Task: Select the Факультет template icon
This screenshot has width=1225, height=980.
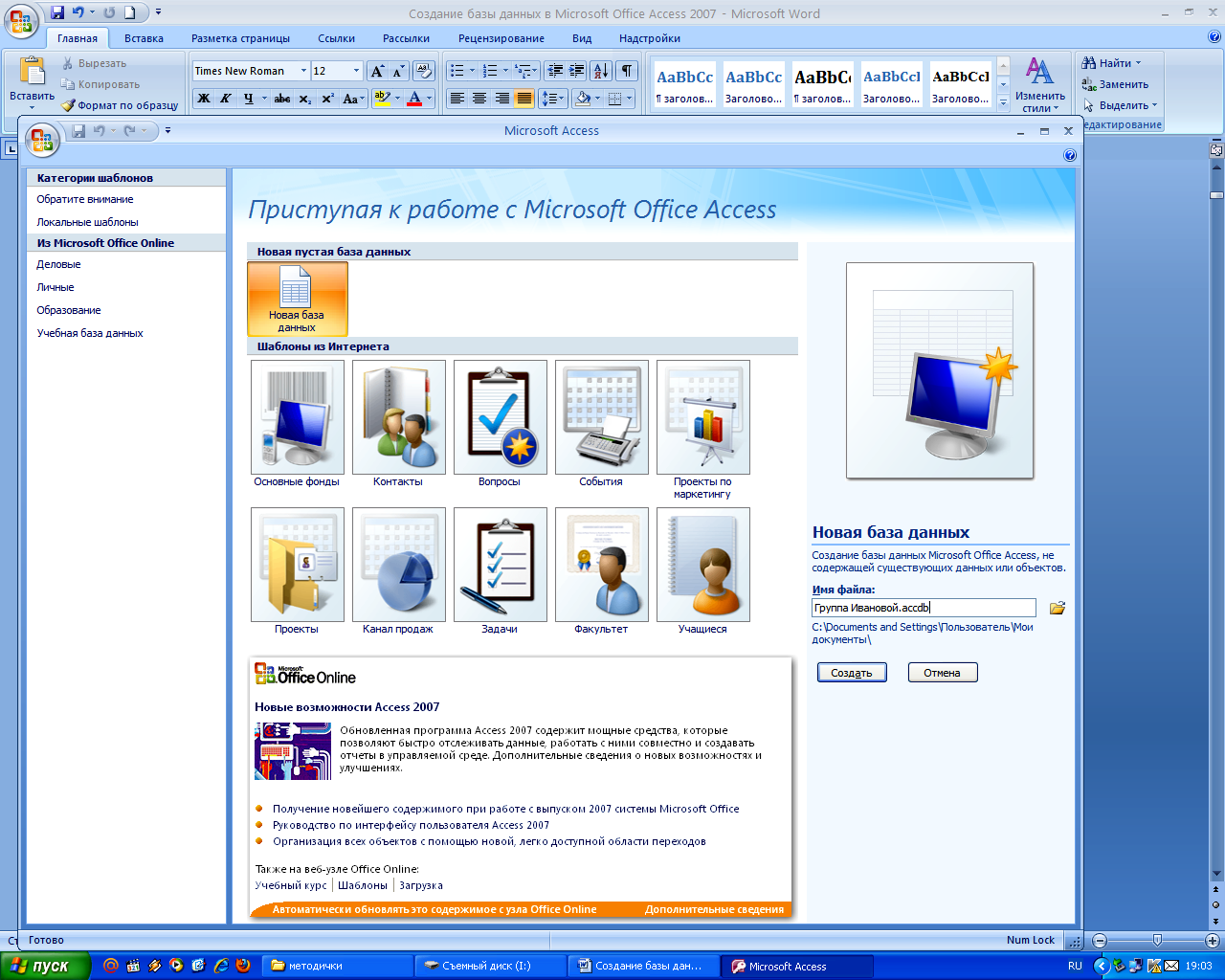Action: point(601,565)
